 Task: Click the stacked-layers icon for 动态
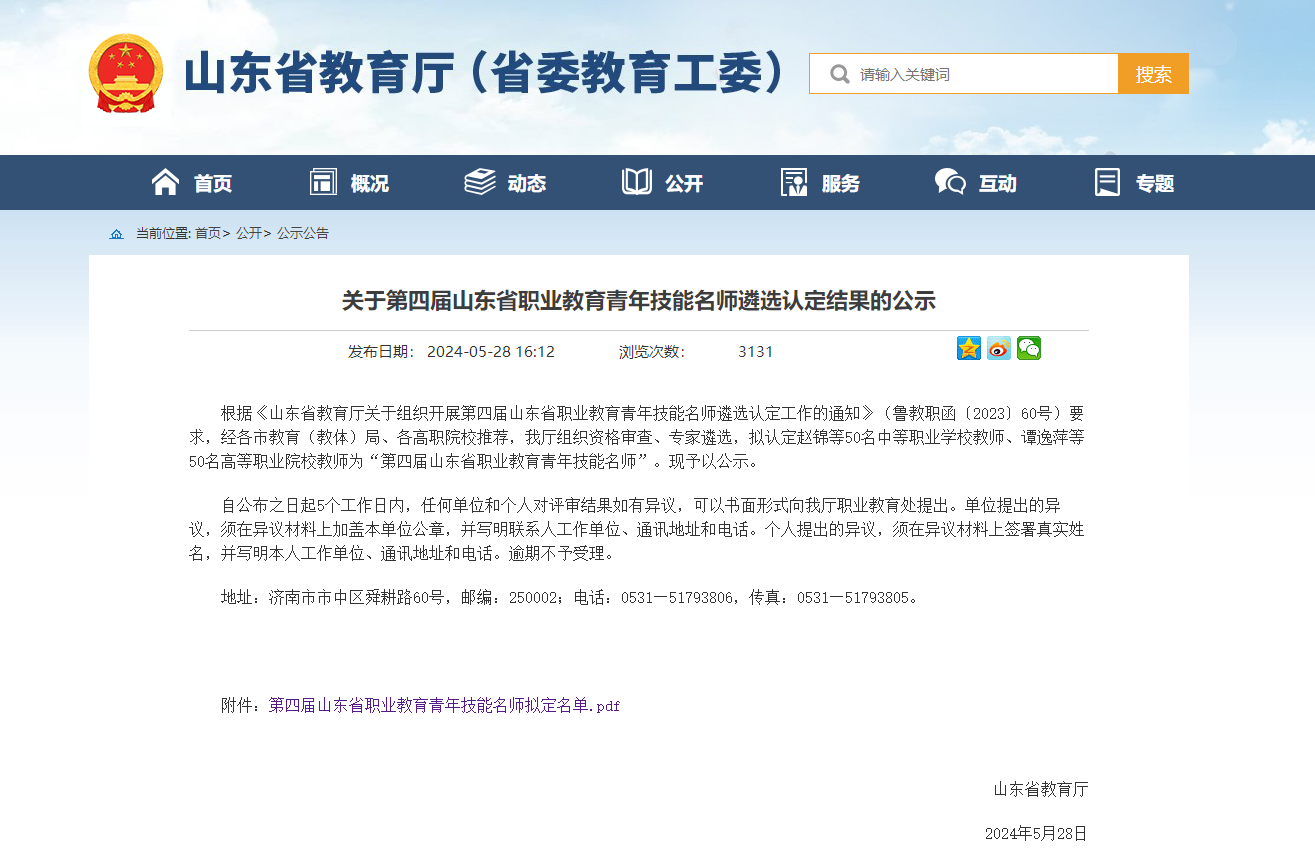pyautogui.click(x=480, y=182)
